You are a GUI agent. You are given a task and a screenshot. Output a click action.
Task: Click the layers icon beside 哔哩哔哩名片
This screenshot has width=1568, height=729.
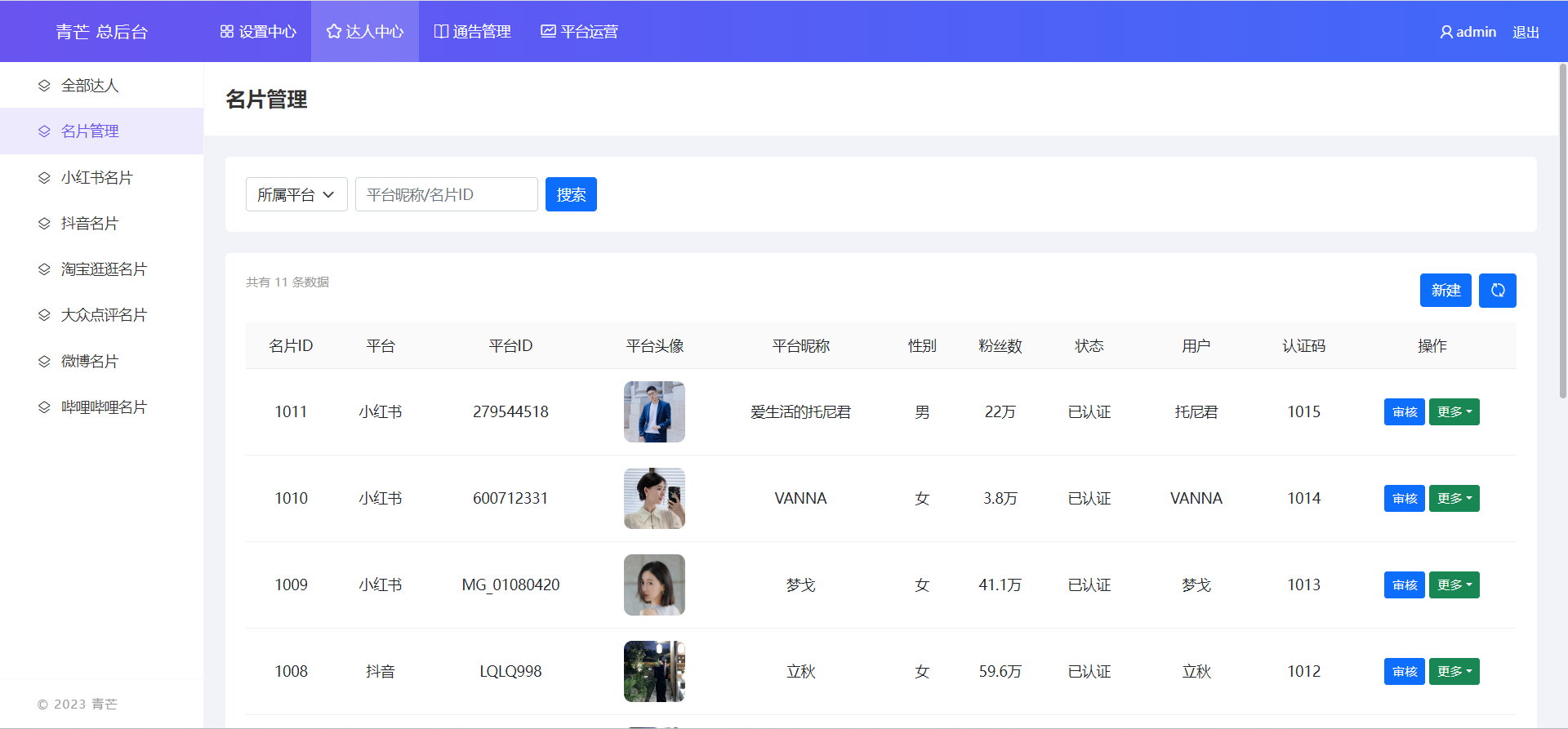pos(44,407)
